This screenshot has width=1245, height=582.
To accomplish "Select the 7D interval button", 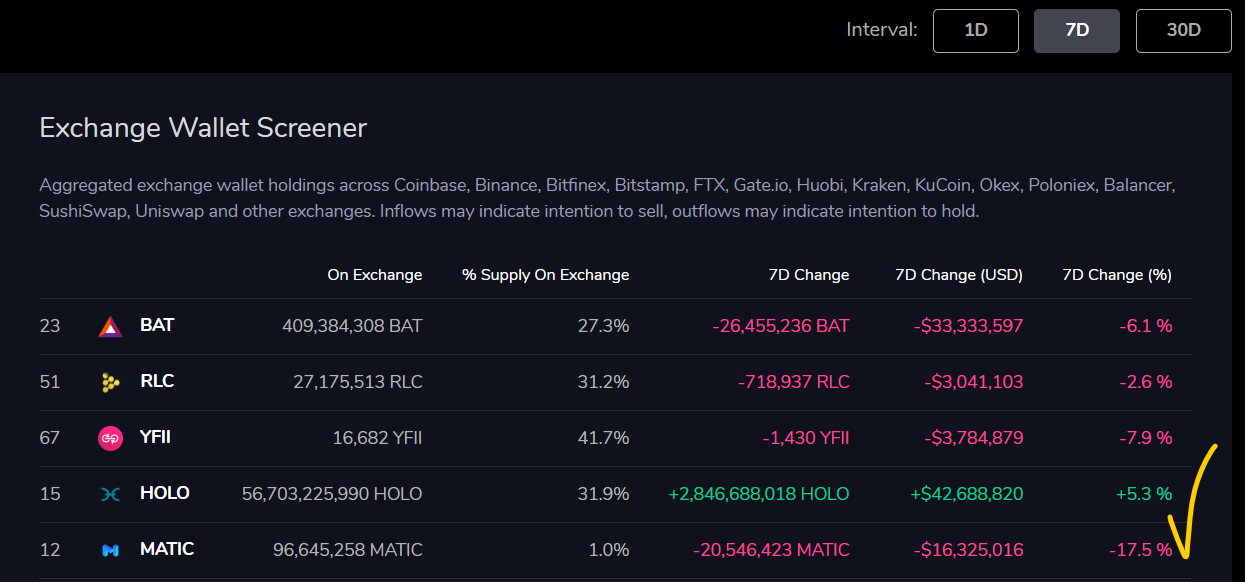I will [x=1076, y=30].
